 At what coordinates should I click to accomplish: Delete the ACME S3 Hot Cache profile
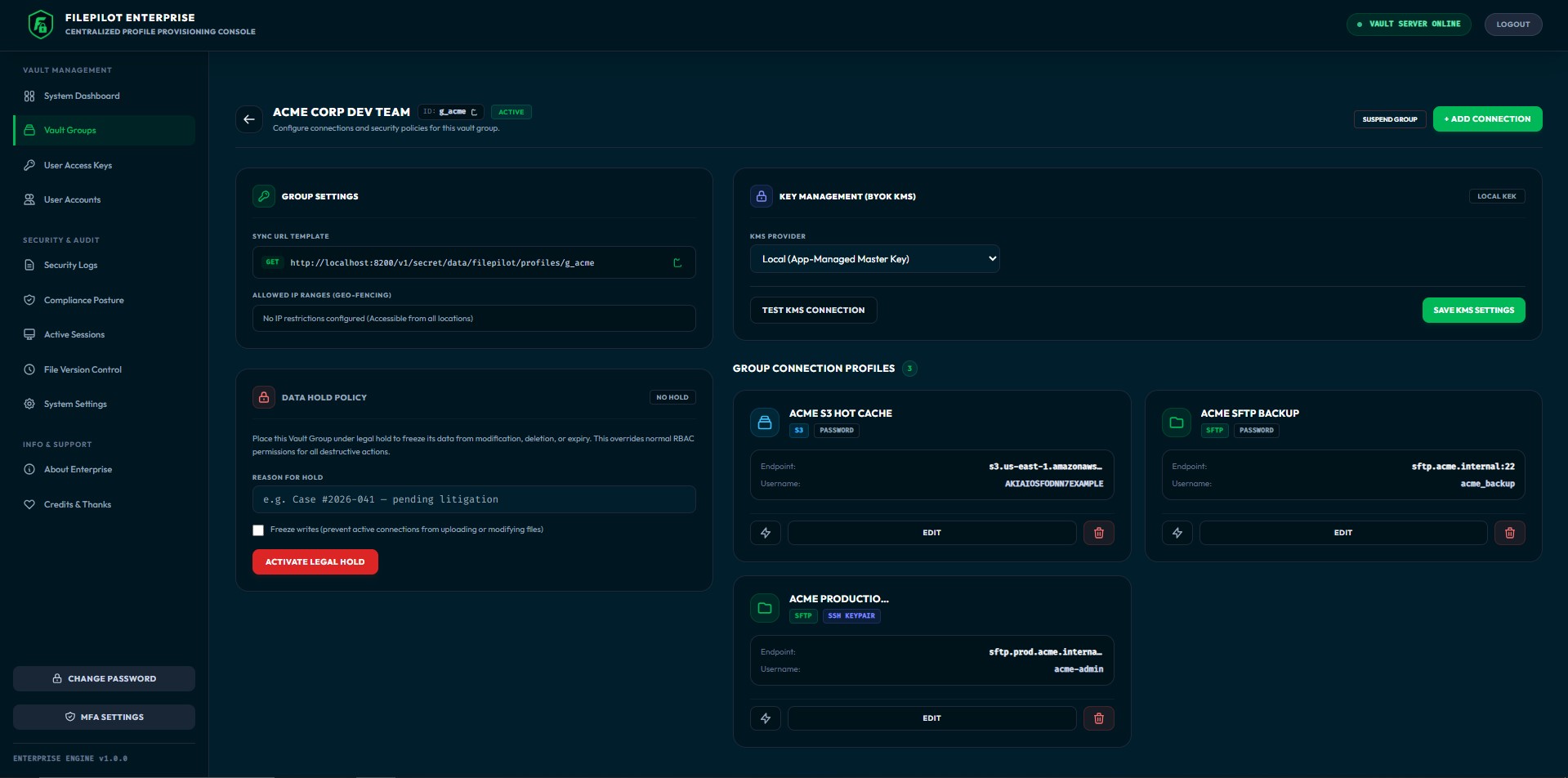click(x=1099, y=533)
